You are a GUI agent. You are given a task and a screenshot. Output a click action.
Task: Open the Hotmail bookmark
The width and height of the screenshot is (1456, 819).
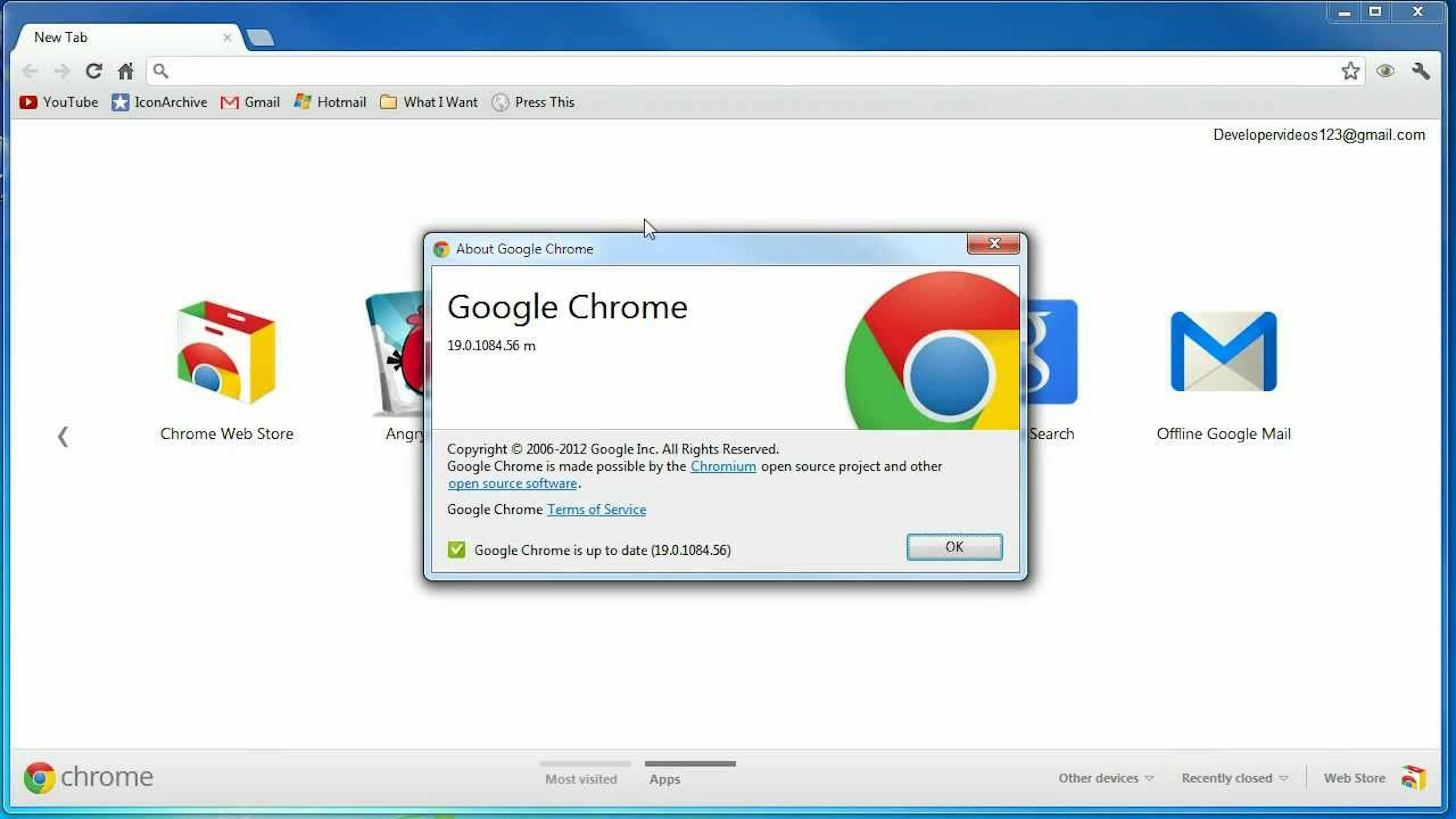pyautogui.click(x=330, y=102)
